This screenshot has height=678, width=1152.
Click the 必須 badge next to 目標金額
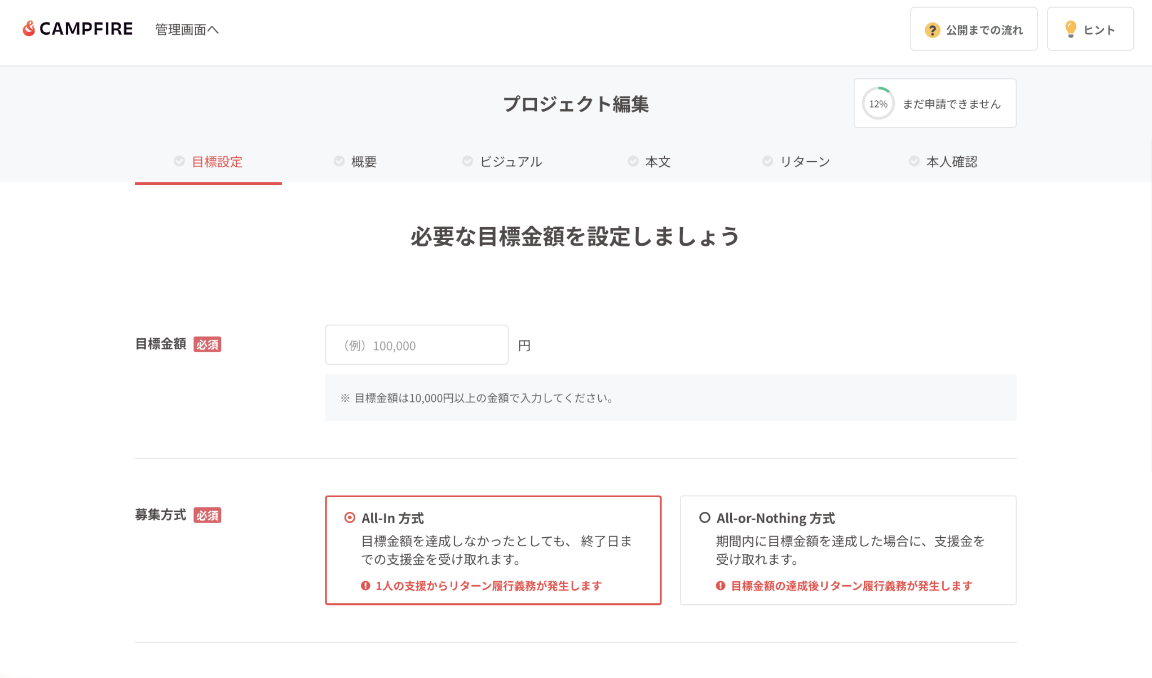(x=206, y=343)
